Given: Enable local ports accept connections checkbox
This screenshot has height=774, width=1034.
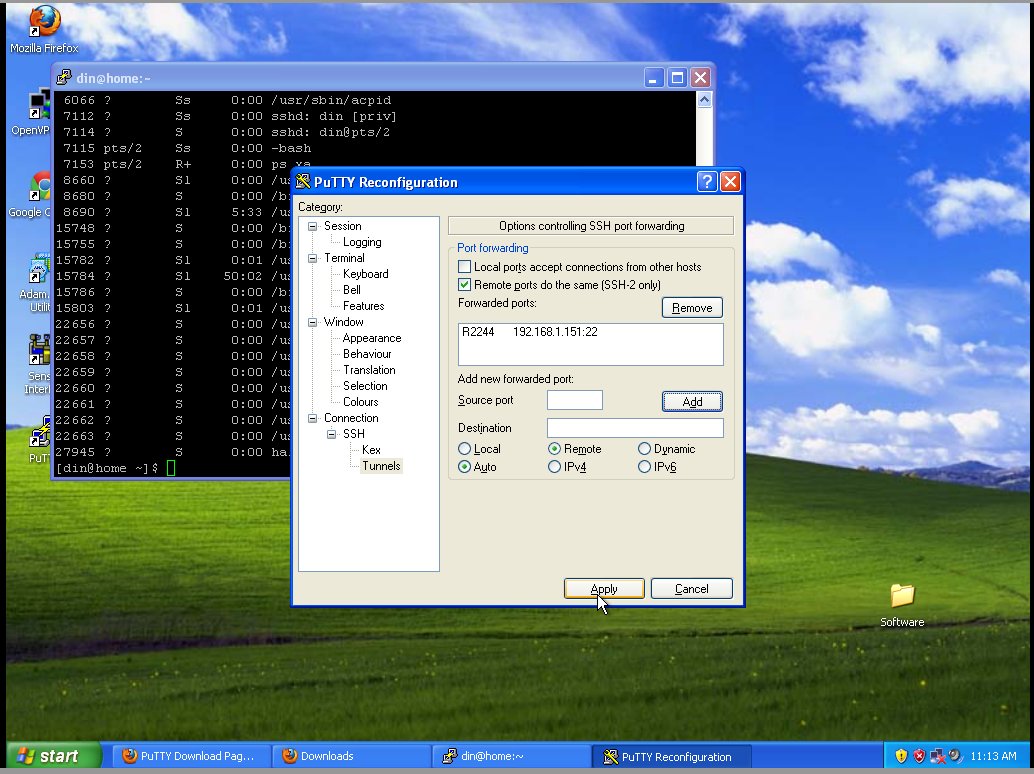Looking at the screenshot, I should pos(464,267).
